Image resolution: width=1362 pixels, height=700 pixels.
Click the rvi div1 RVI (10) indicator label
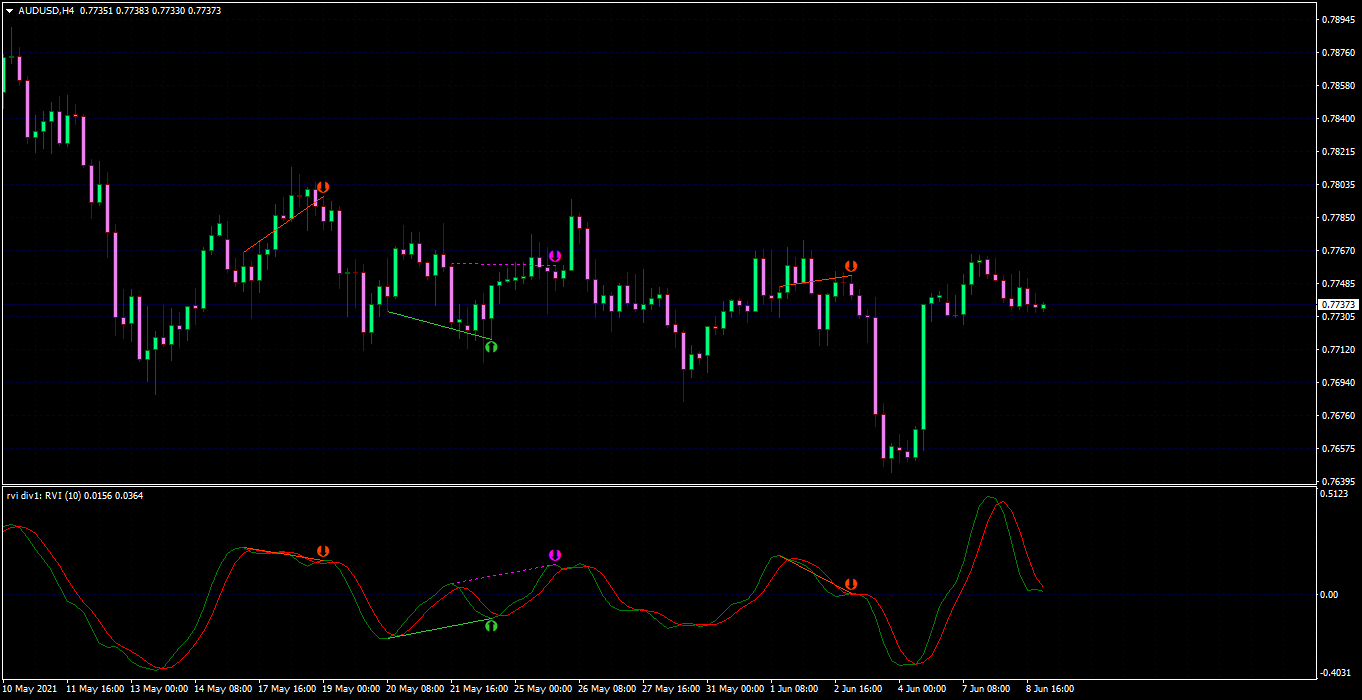pos(75,495)
